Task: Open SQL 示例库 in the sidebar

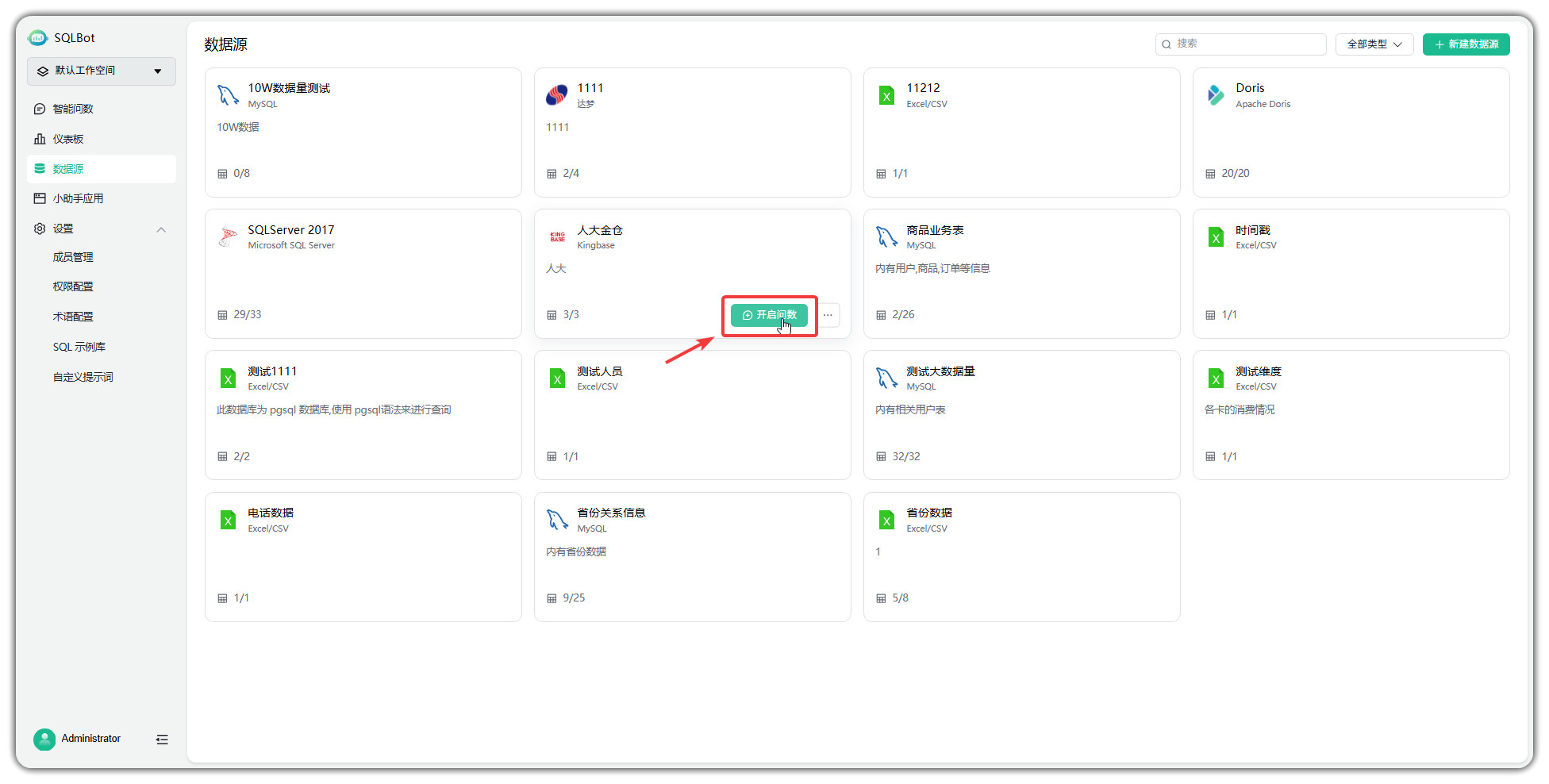Action: point(79,347)
